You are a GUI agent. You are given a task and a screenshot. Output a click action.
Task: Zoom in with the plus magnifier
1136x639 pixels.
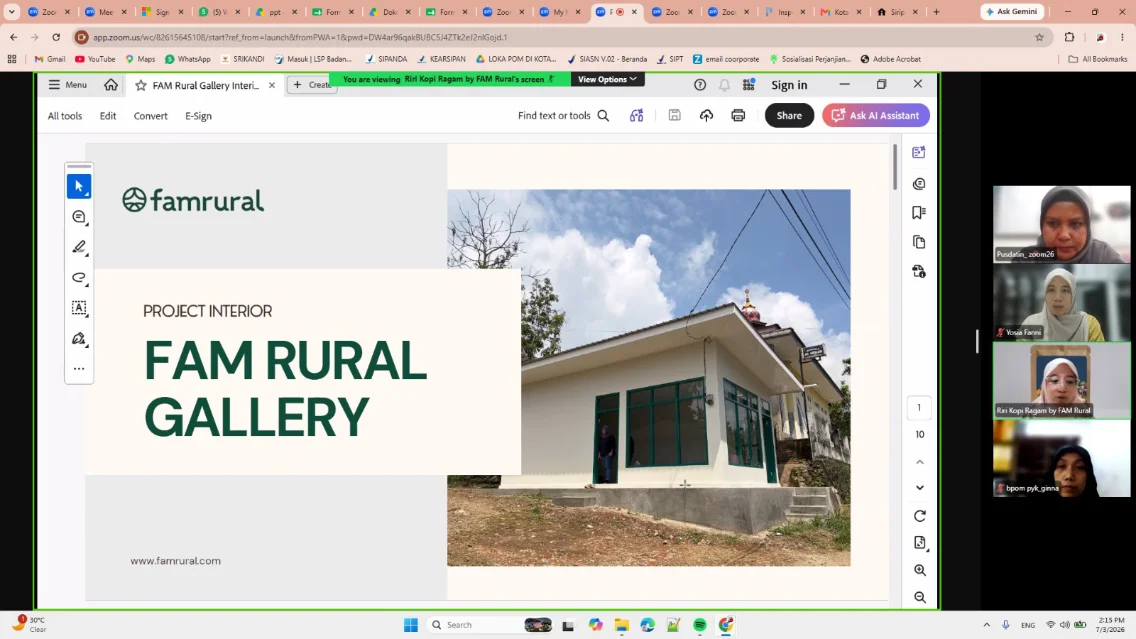coord(920,570)
